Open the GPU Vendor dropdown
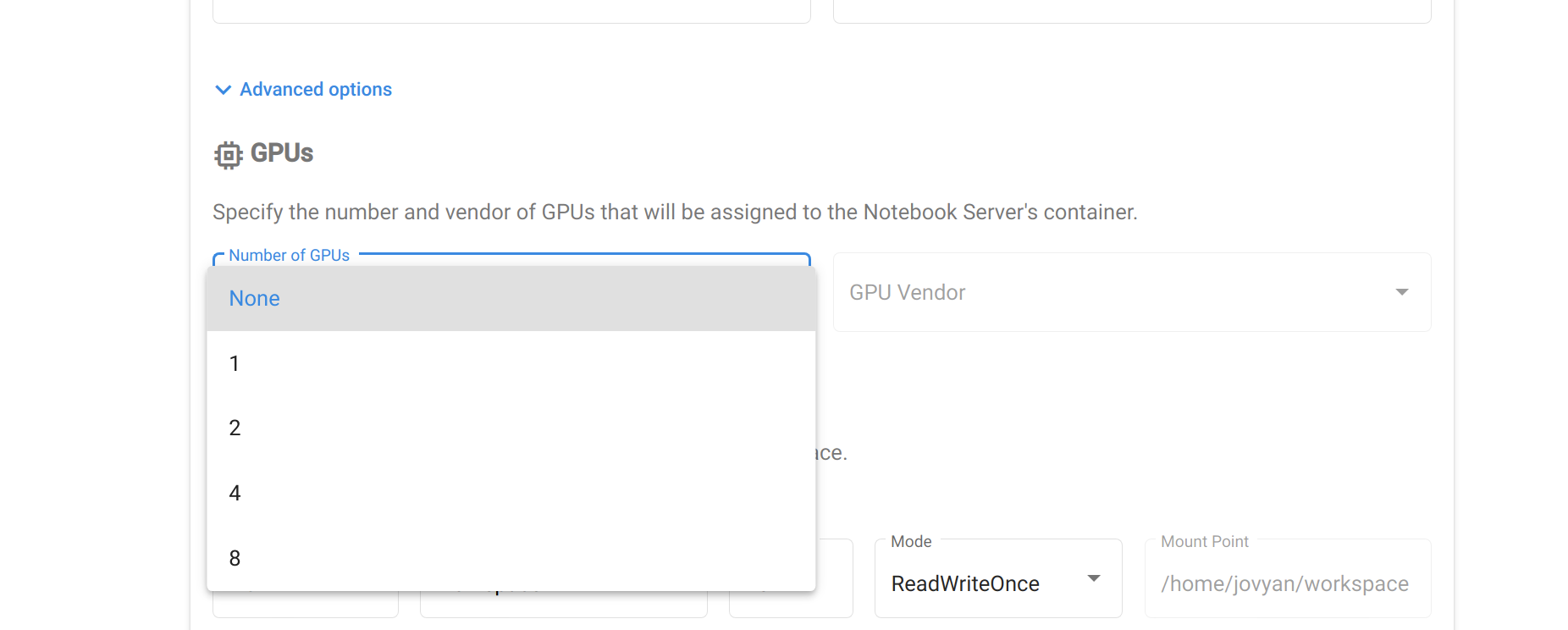The width and height of the screenshot is (1568, 630). (x=1131, y=292)
